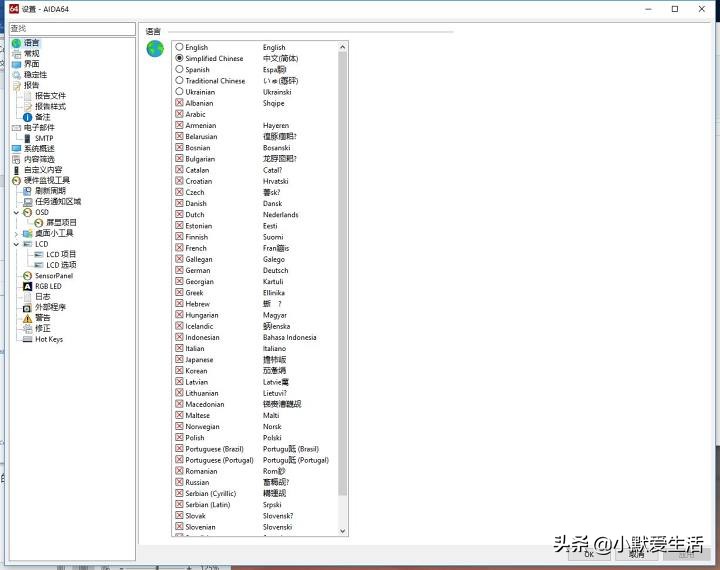Maximize the AIDA64 settings window
The height and width of the screenshot is (570, 720).
[675, 9]
